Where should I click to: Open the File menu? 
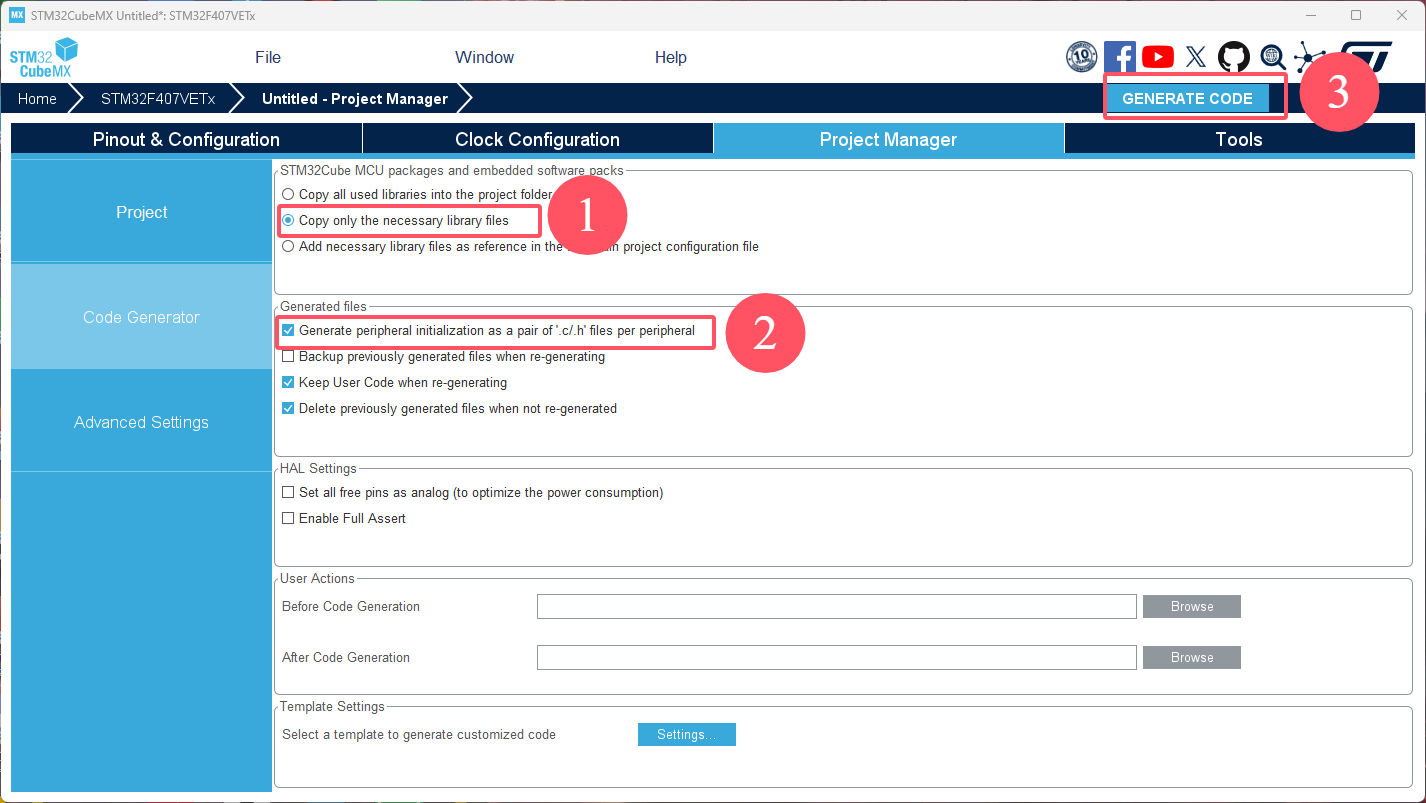268,57
